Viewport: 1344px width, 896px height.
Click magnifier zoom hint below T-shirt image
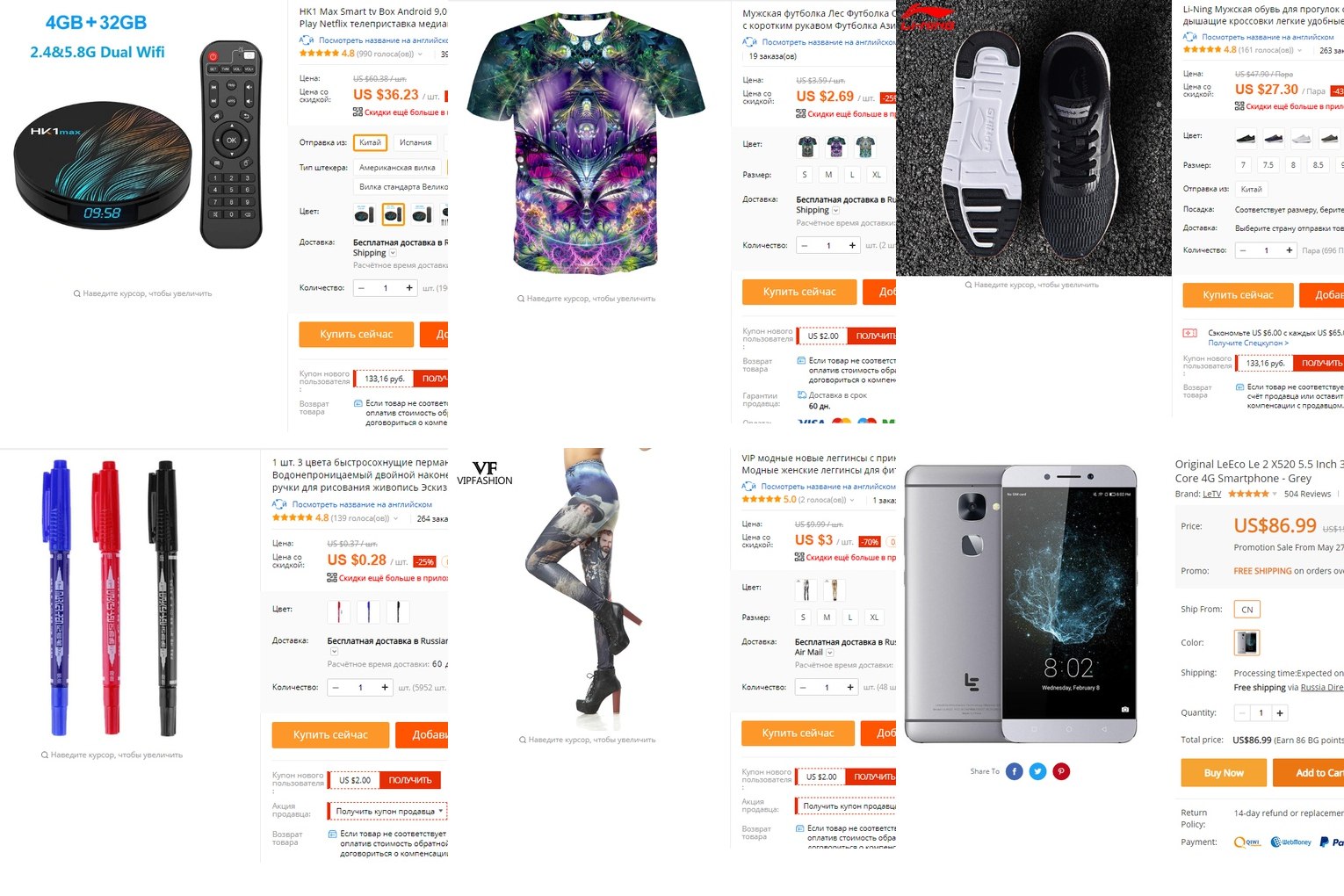522,299
